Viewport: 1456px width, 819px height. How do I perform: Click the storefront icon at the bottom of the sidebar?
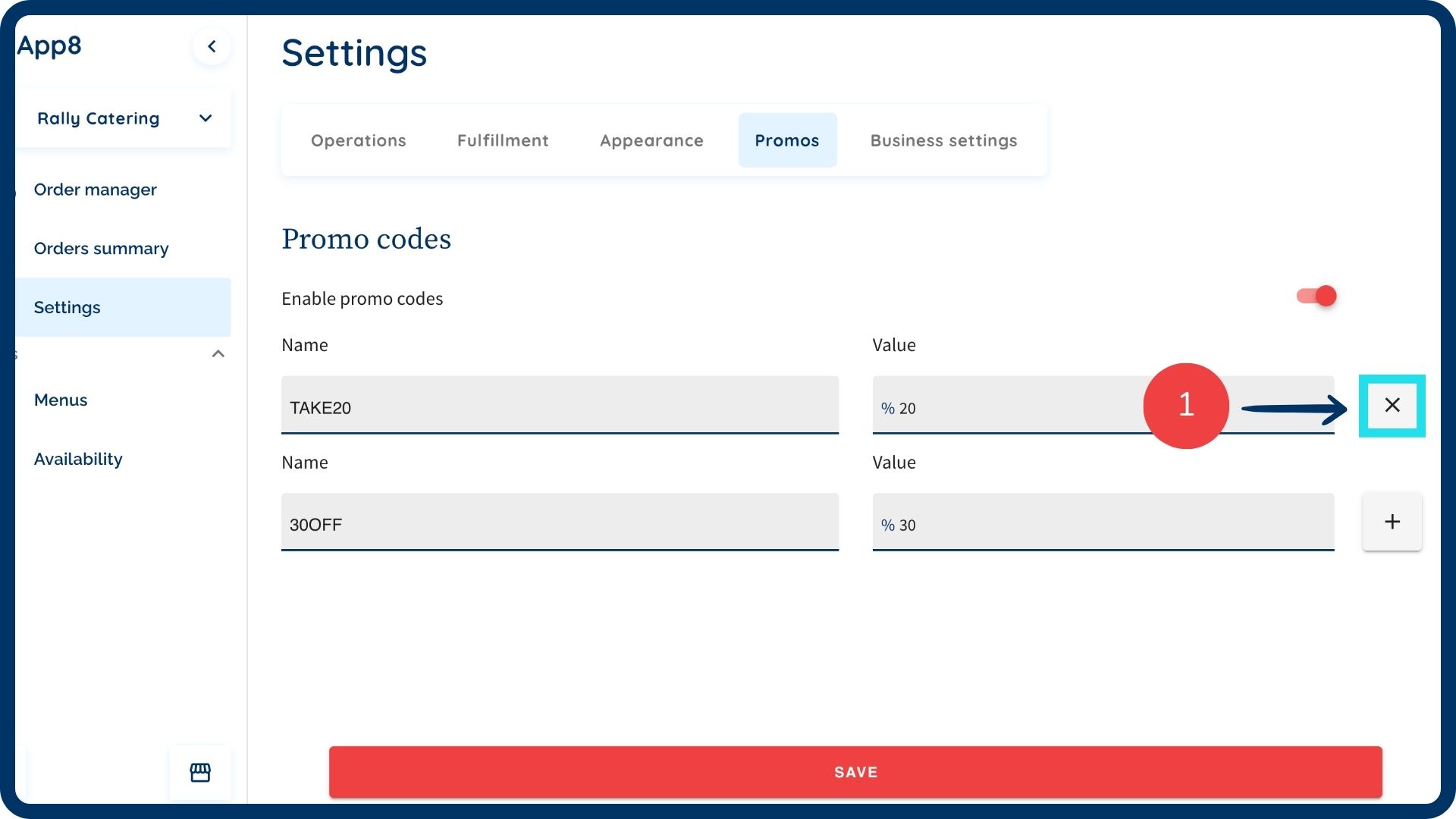(x=200, y=772)
